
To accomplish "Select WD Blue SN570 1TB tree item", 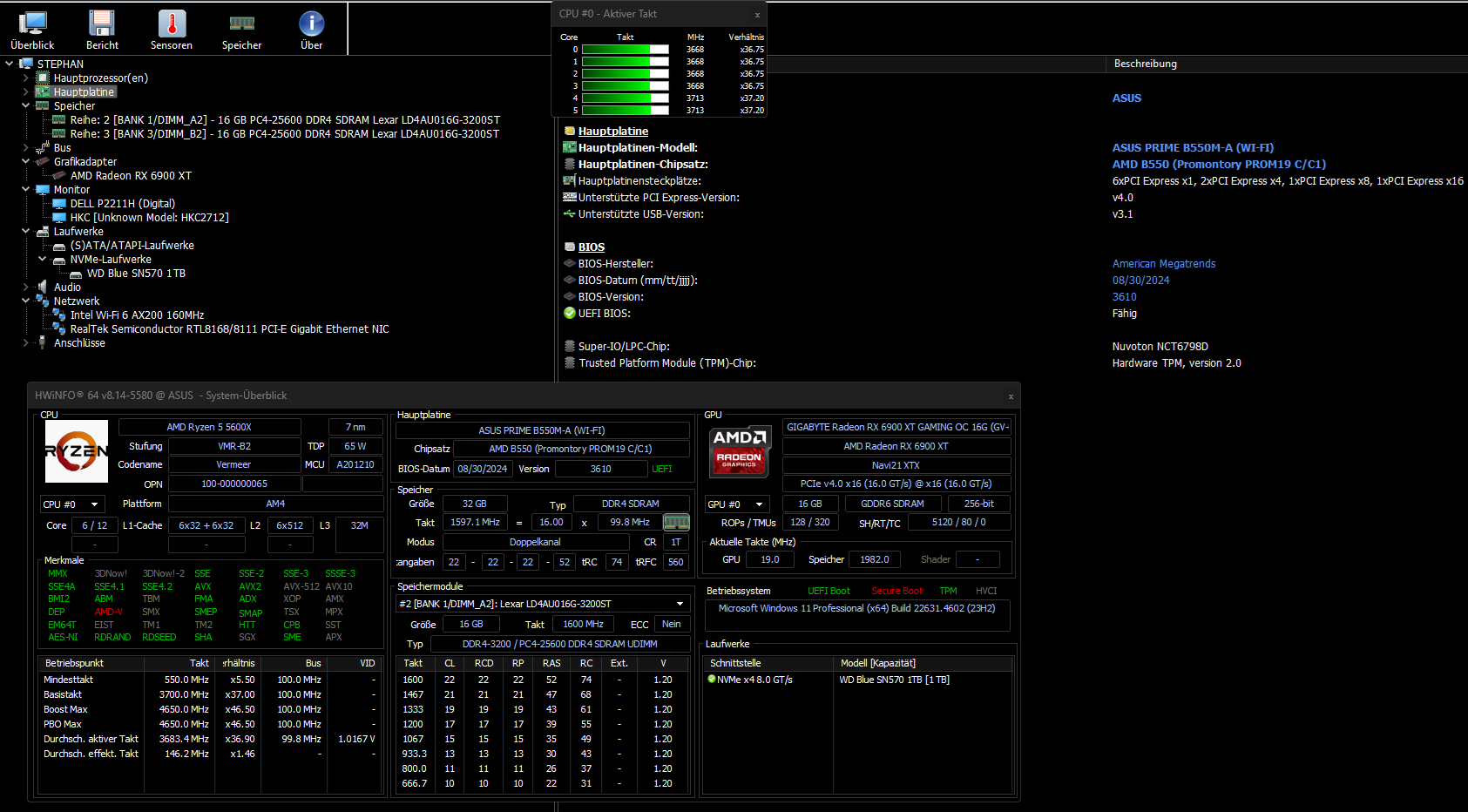I will coord(136,273).
